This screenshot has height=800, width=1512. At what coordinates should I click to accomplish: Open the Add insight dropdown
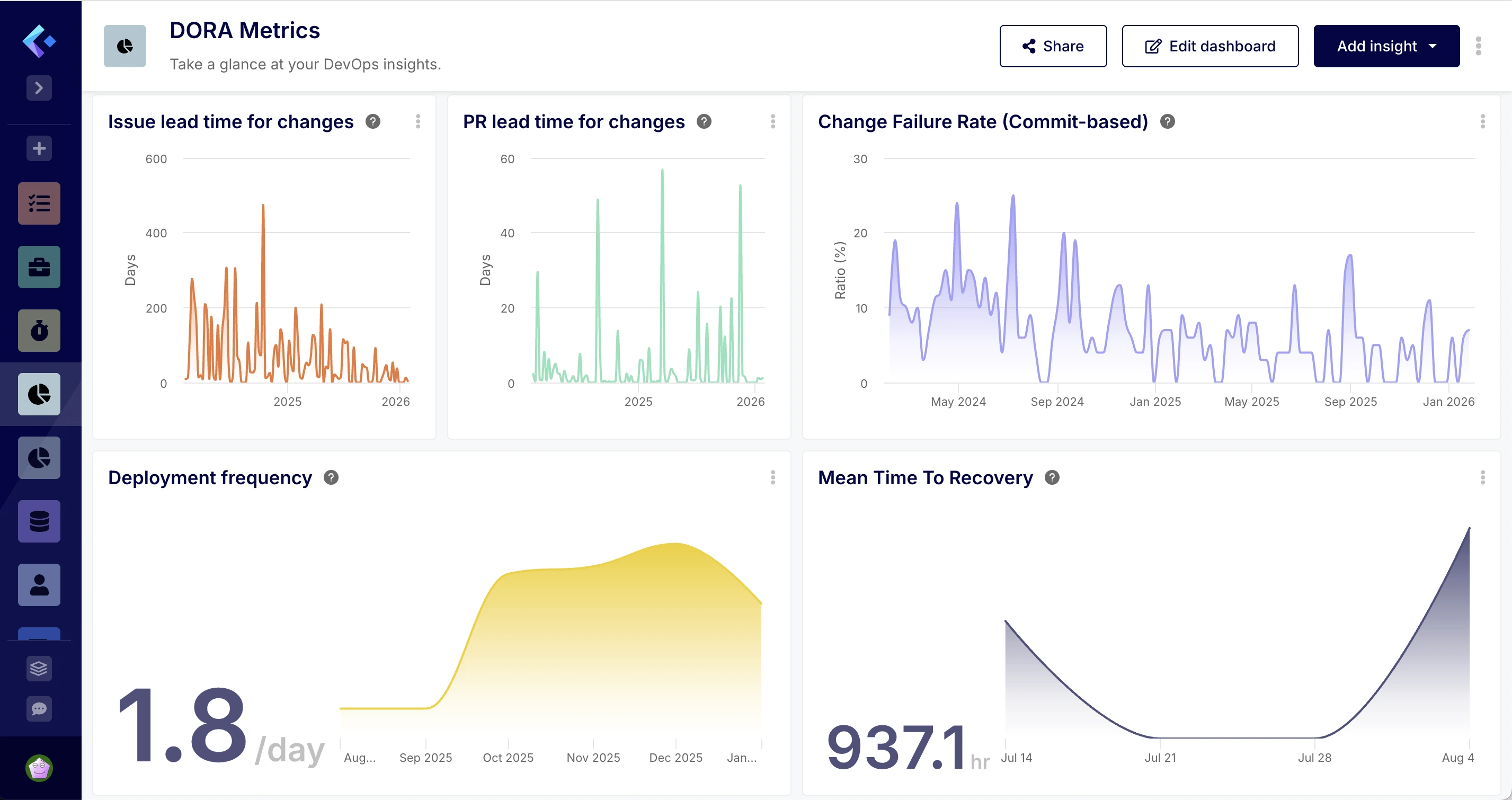pyautogui.click(x=1386, y=46)
